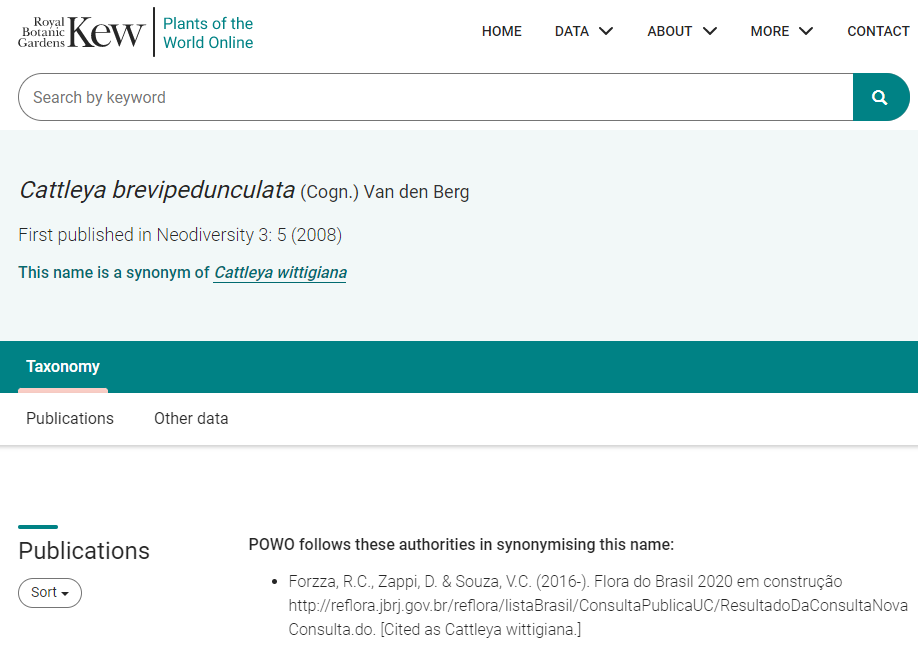This screenshot has width=918, height=664.
Task: Click the Flora do Brasil reference entry
Action: click(598, 605)
